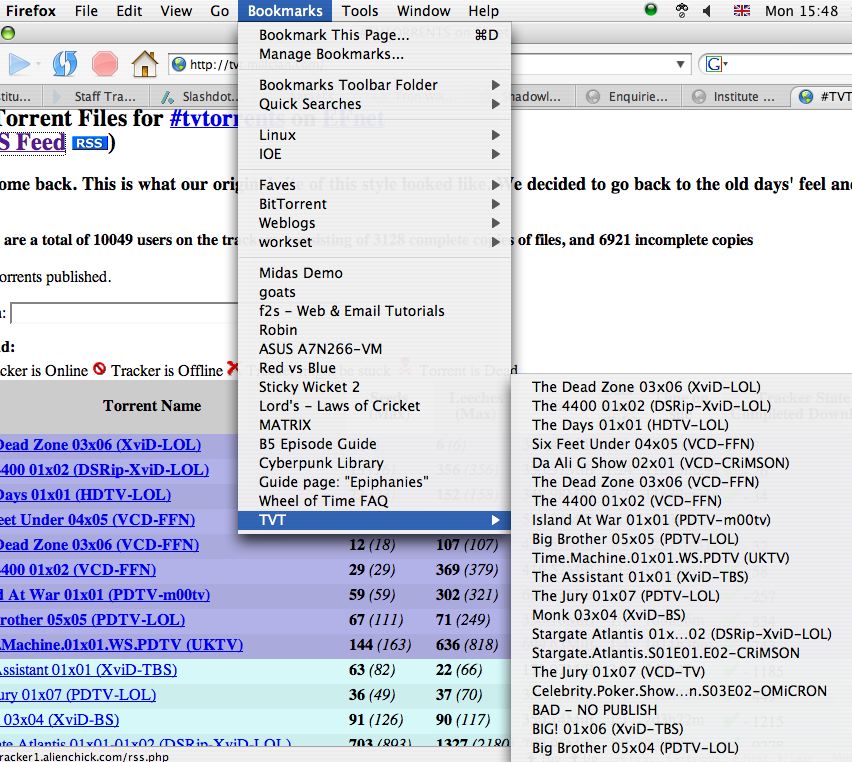Image resolution: width=852 pixels, height=762 pixels.
Task: Open the Tools menu
Action: click(x=360, y=11)
